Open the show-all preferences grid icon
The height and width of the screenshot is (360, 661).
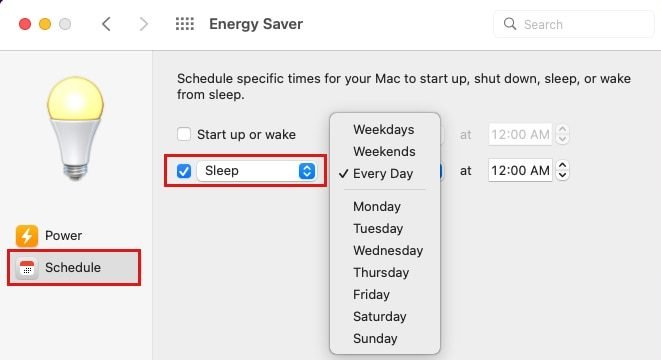tap(185, 24)
